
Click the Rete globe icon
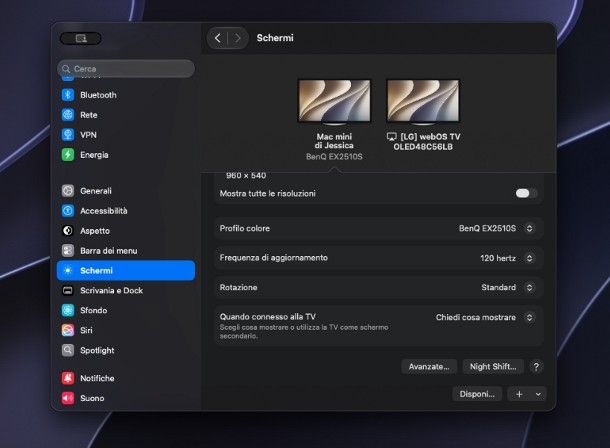pyautogui.click(x=68, y=115)
